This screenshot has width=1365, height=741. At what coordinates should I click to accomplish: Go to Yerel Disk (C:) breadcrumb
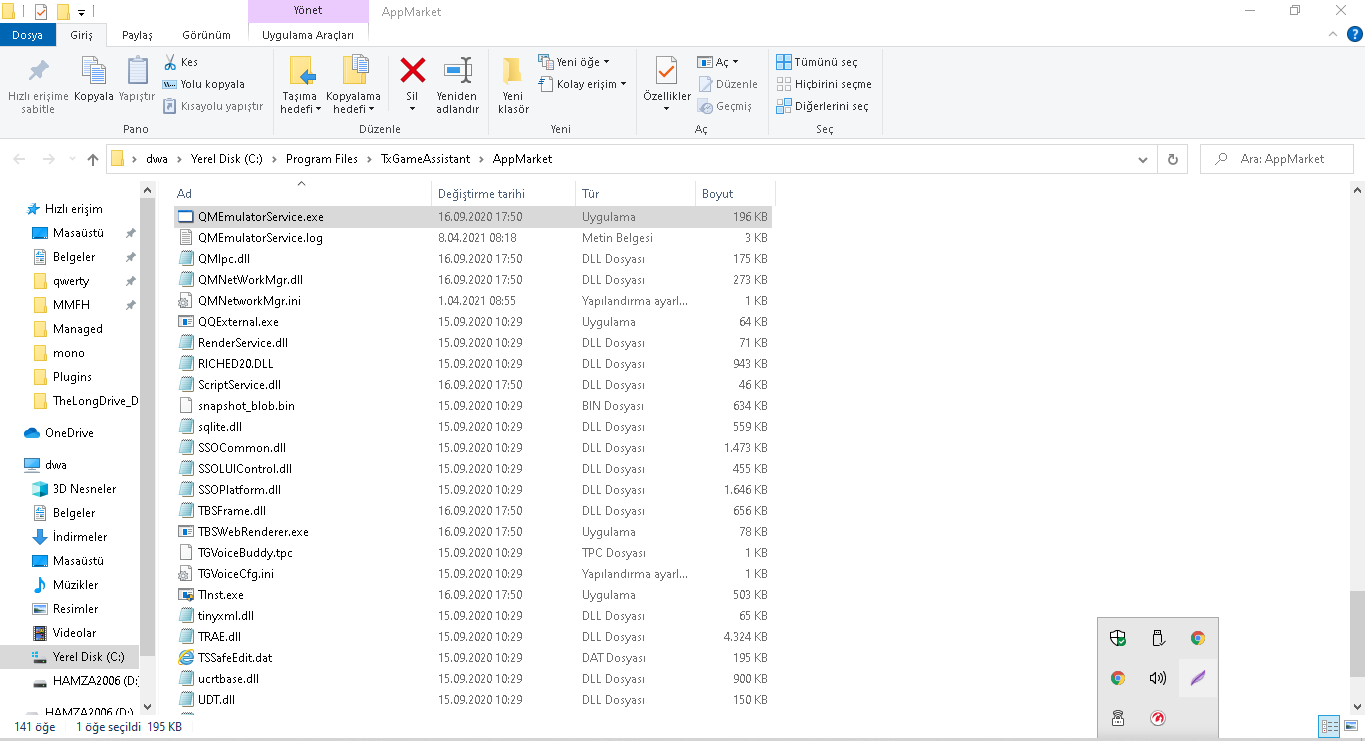tap(226, 159)
